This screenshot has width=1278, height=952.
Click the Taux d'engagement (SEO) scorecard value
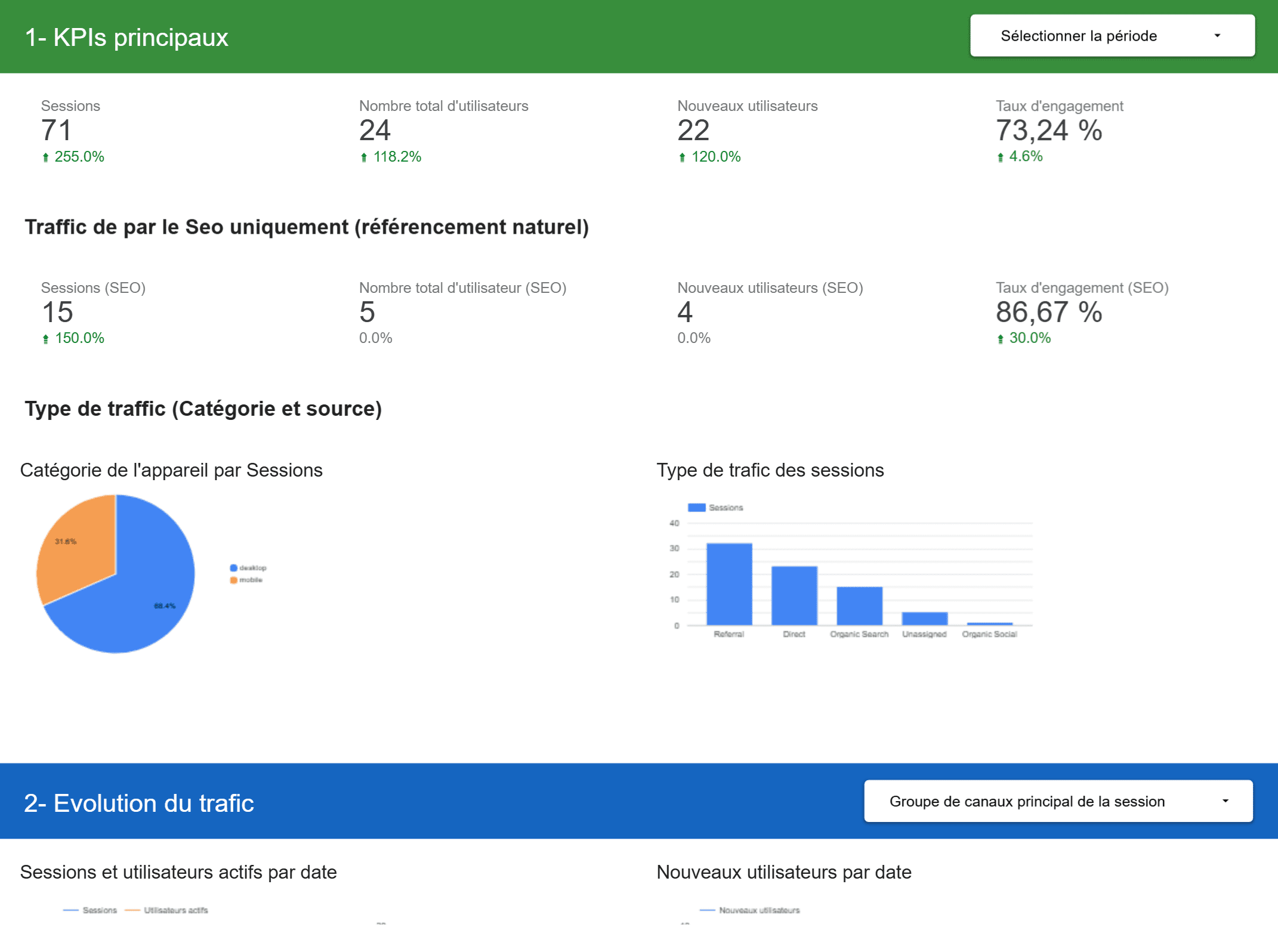click(x=1048, y=313)
